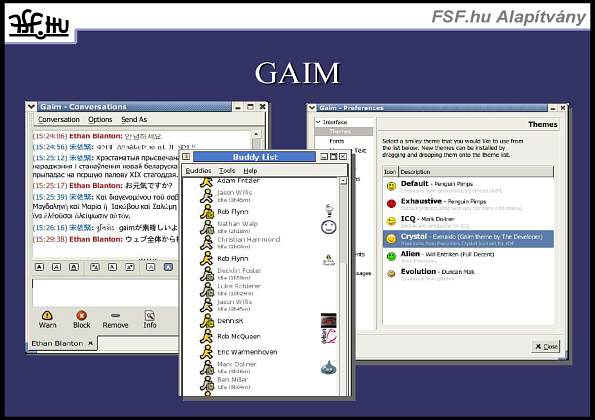Image resolution: width=595 pixels, height=420 pixels.
Task: Select buddy Mark Doliner
Action: click(236, 364)
